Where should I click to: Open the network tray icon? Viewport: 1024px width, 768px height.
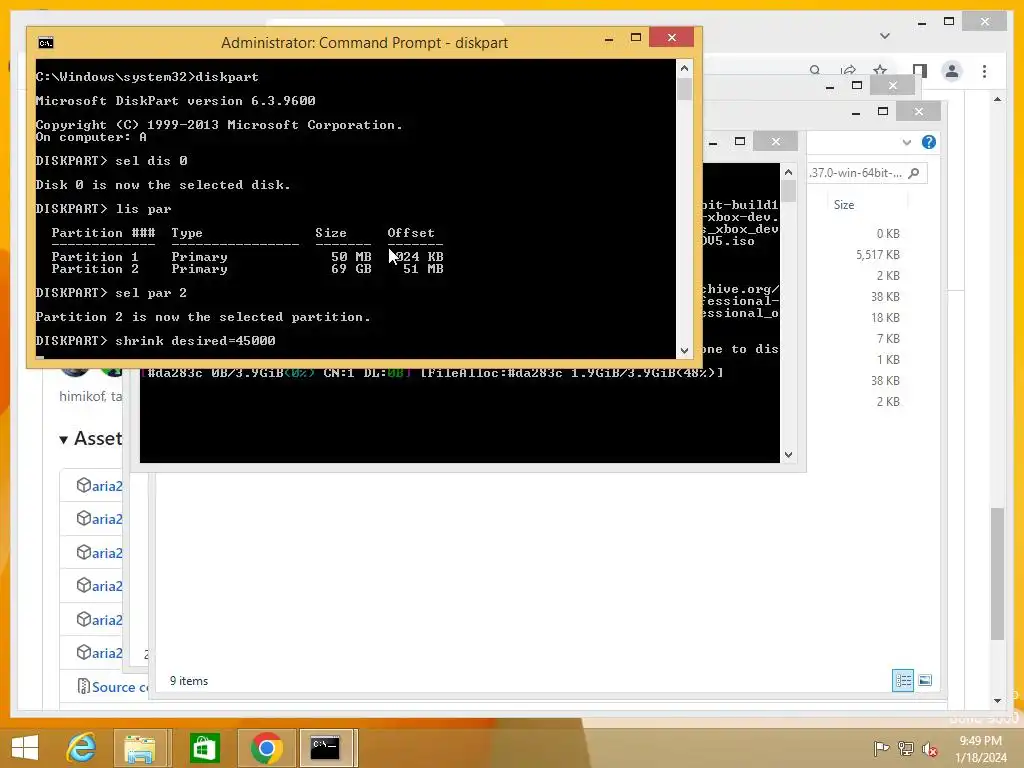(x=906, y=748)
